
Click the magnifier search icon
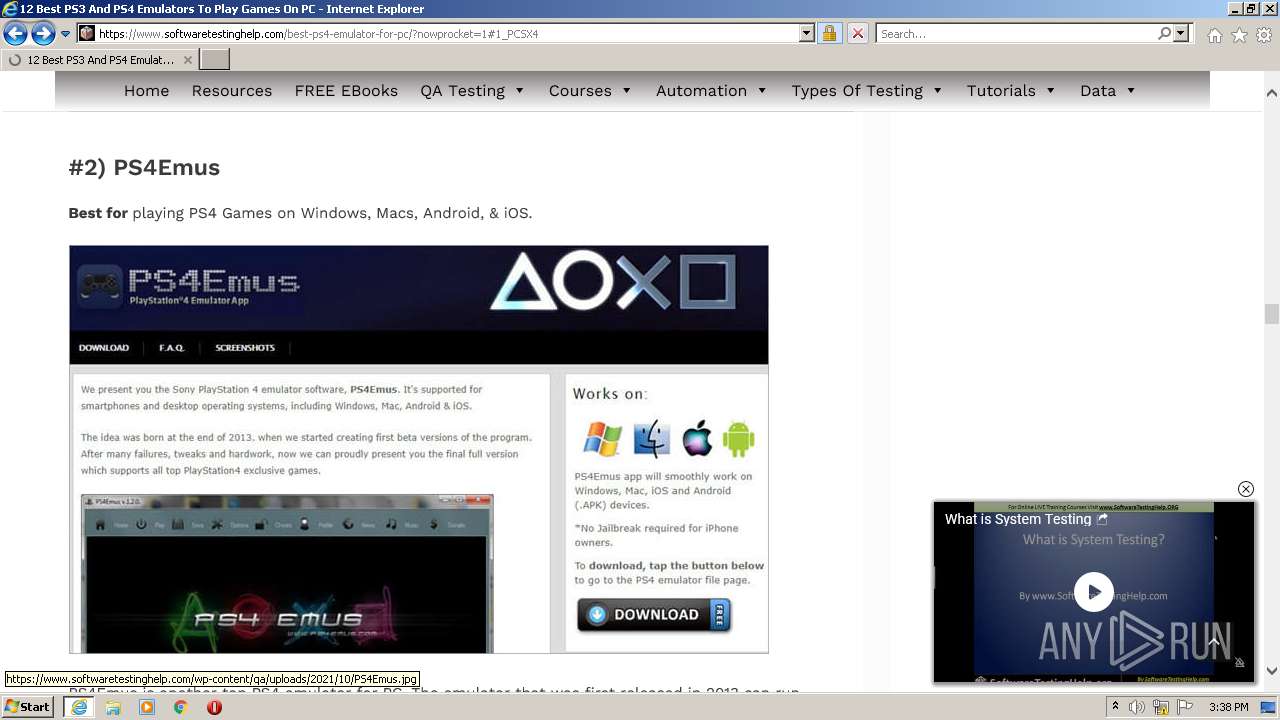pyautogui.click(x=1164, y=33)
